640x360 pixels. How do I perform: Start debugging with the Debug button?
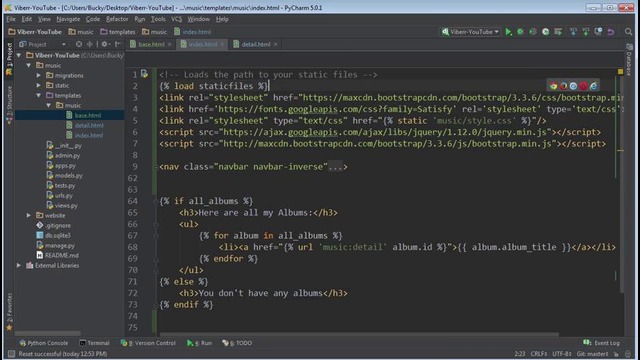click(x=520, y=32)
